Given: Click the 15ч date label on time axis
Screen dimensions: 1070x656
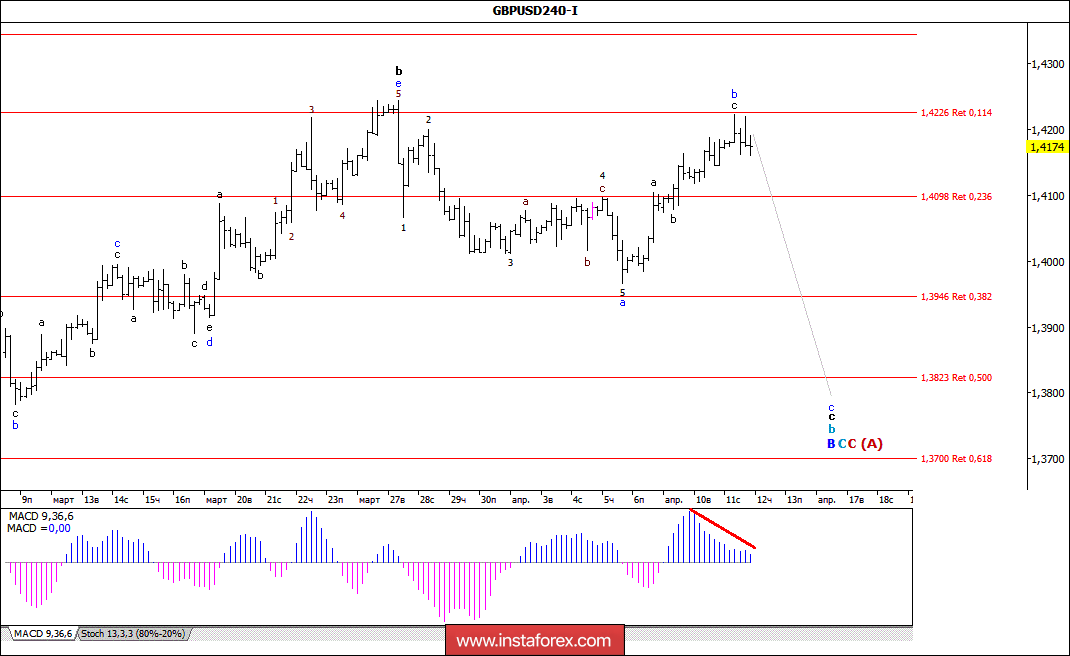Looking at the screenshot, I should 152,500.
